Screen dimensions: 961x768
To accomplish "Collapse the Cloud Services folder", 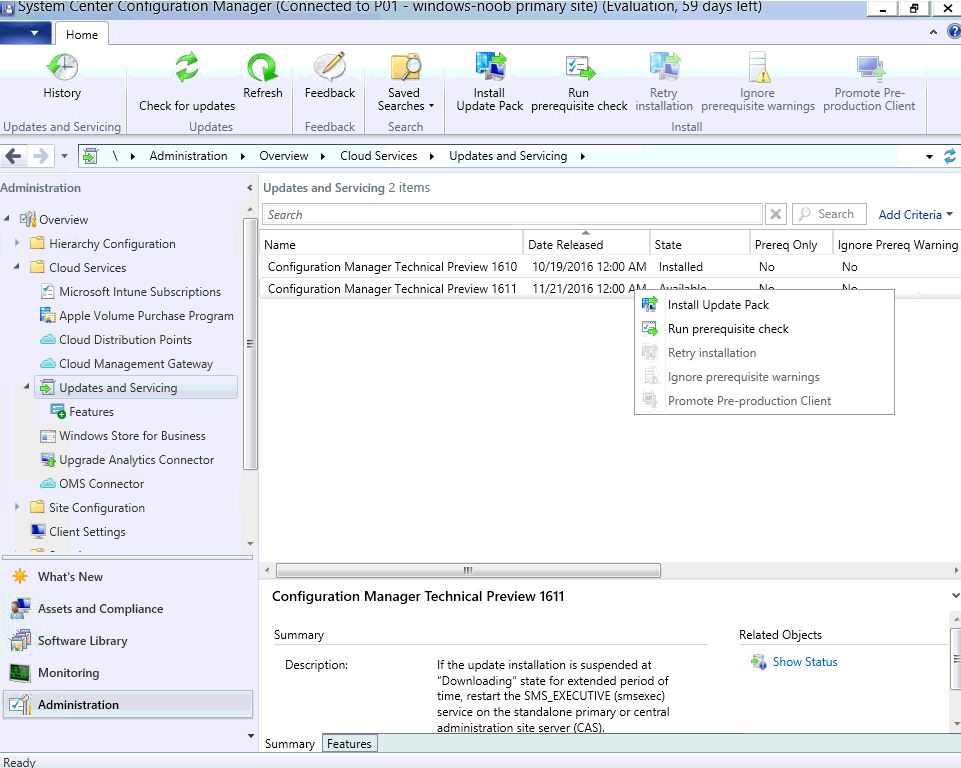I will click(x=17, y=267).
